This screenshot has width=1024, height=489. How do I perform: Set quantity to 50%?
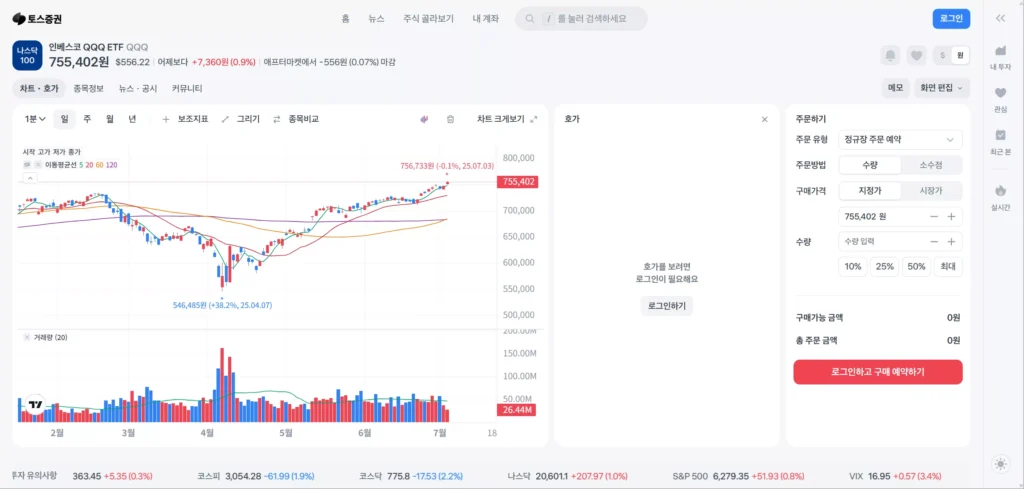coord(916,267)
